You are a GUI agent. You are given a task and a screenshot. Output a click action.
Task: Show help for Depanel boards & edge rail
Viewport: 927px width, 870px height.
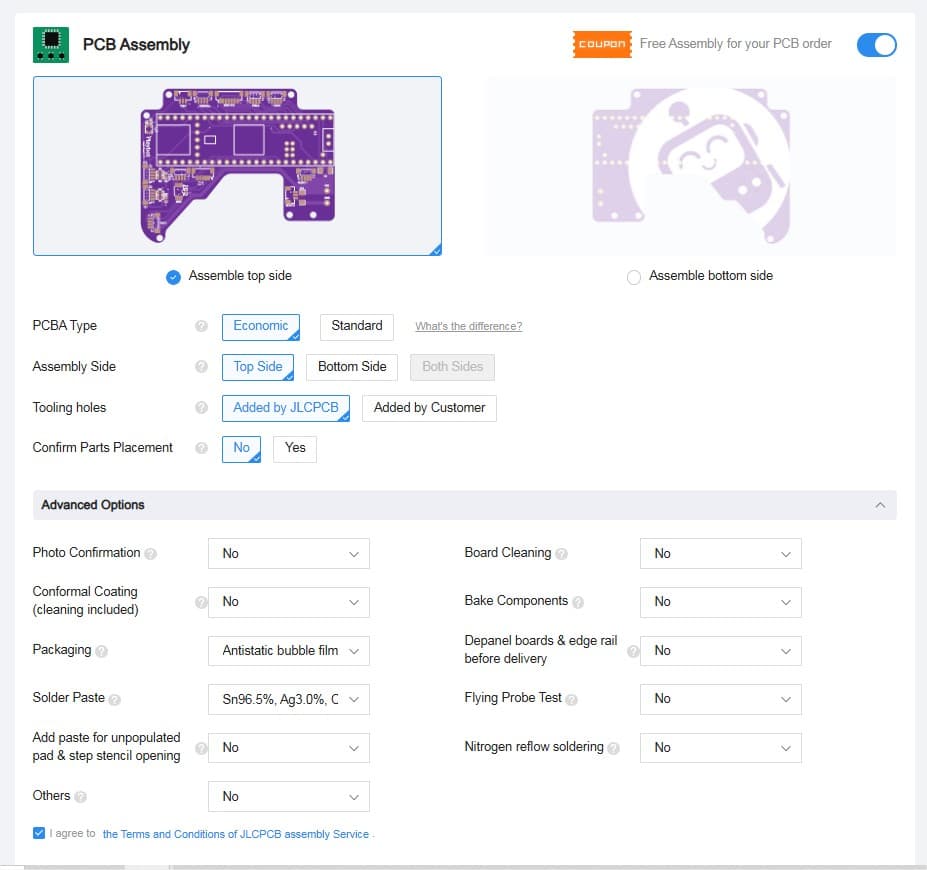click(x=633, y=651)
